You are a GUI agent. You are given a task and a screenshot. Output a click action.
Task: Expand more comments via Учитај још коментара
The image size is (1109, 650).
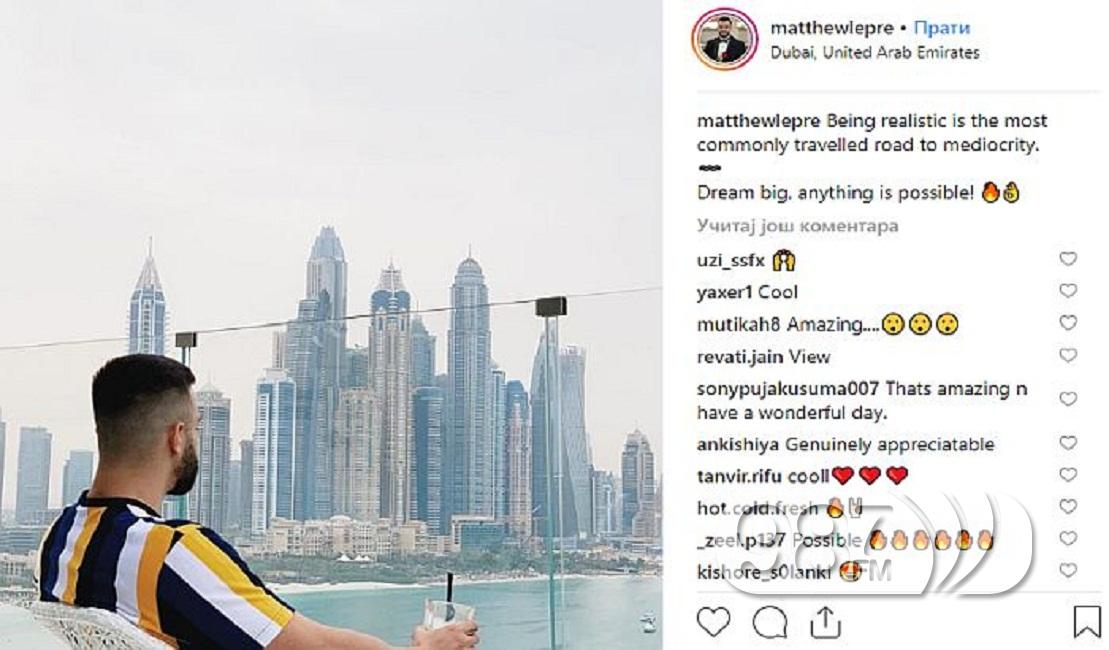[x=797, y=226]
